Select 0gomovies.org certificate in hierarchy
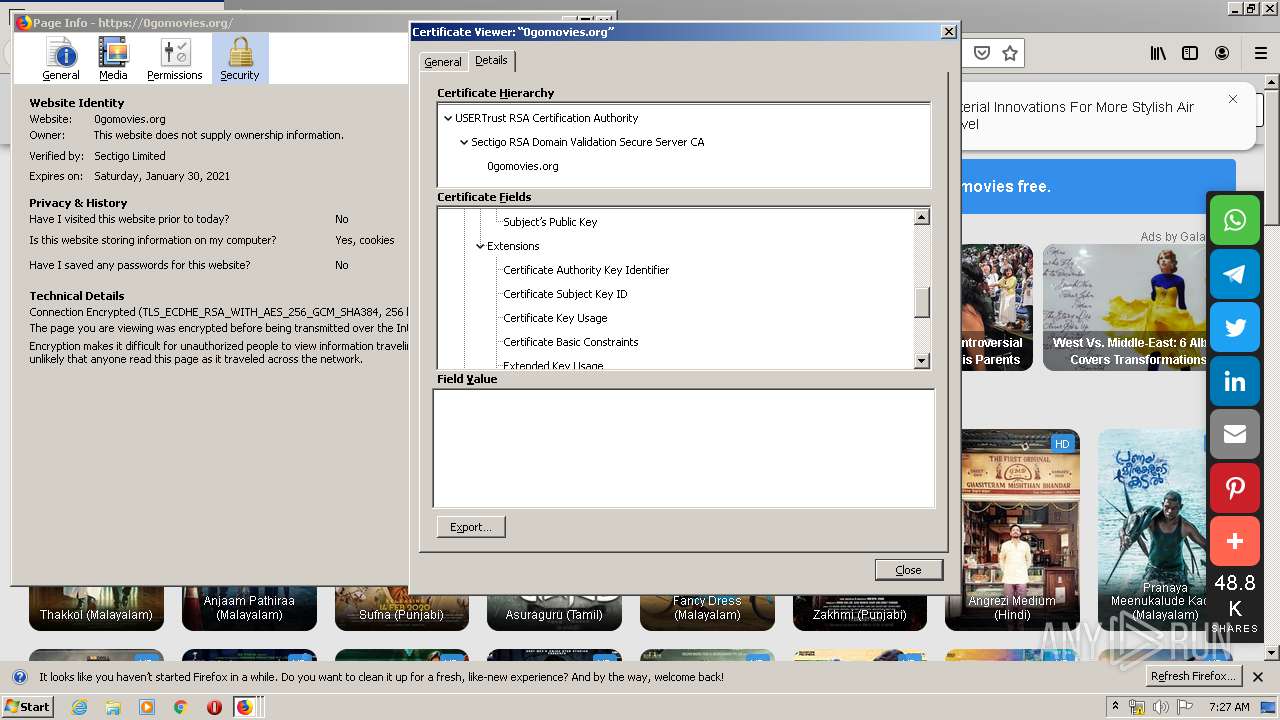This screenshot has height=720, width=1280. (523, 166)
